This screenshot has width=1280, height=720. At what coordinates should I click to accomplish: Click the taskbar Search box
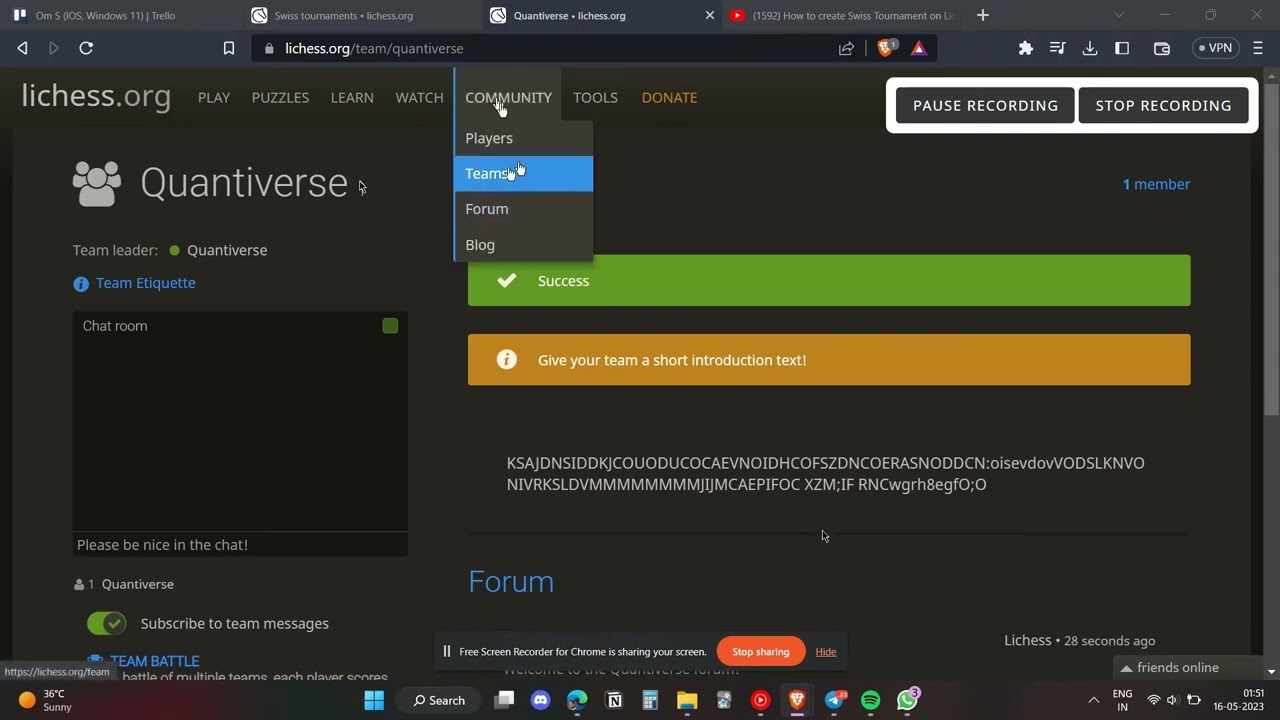pyautogui.click(x=439, y=700)
